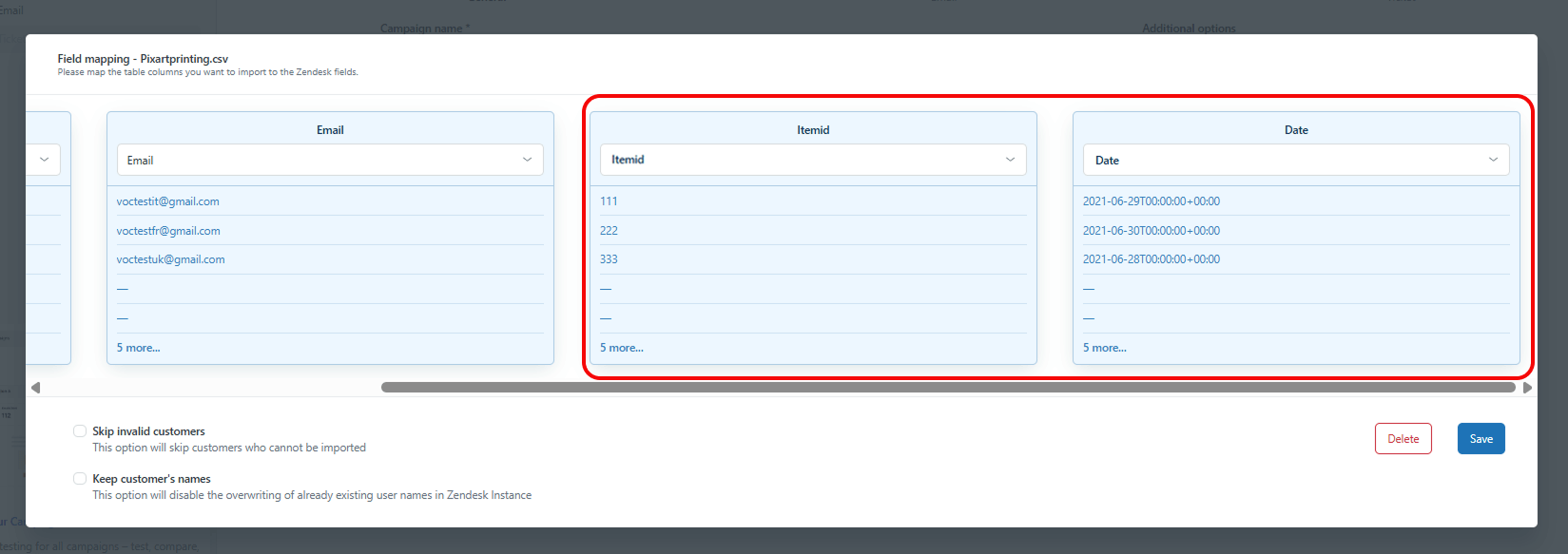The image size is (1568, 554).
Task: Show 5 more rows in Date column
Action: [x=1104, y=348]
